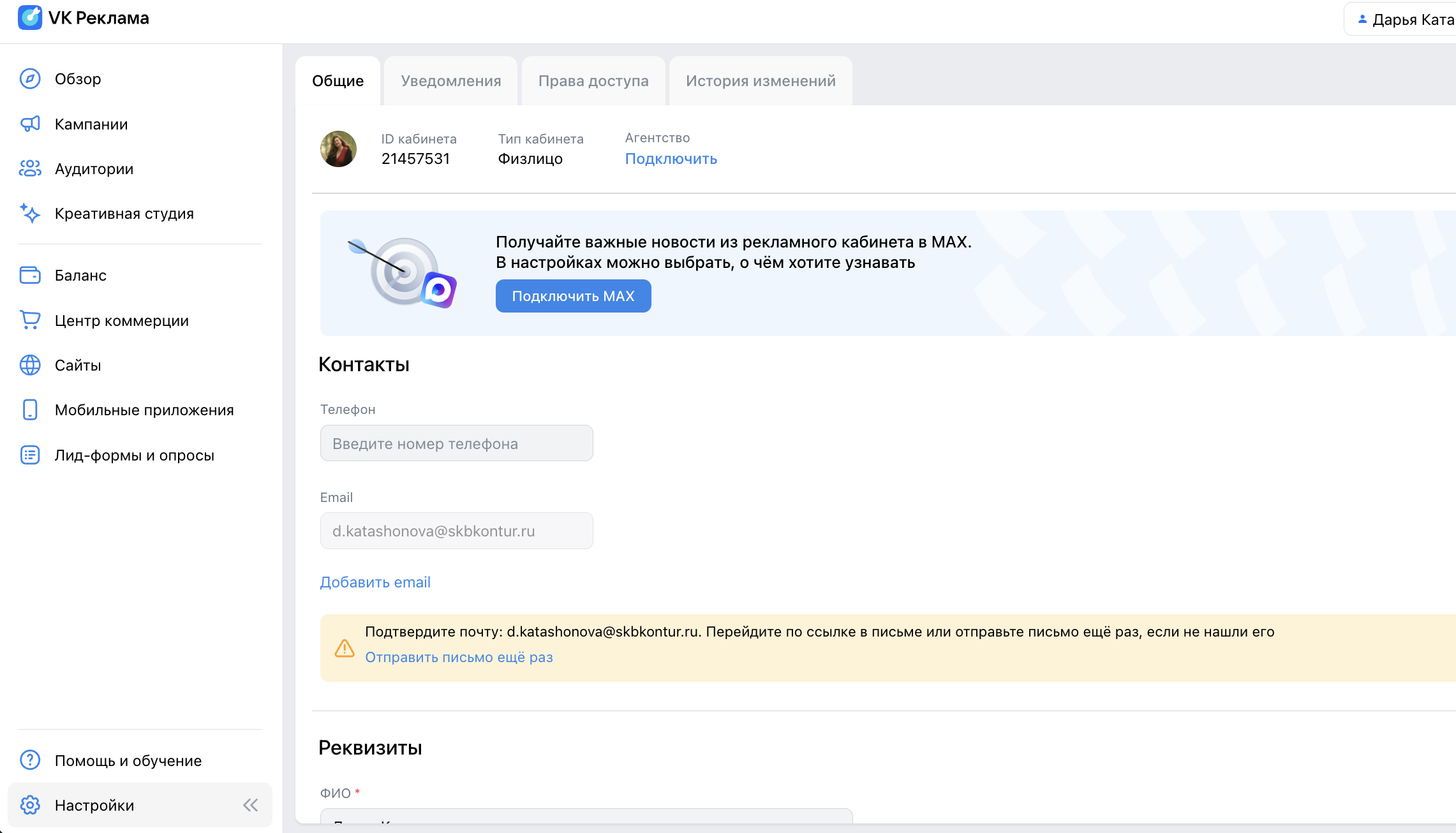Click the Настройки gear icon
1456x833 pixels.
[x=30, y=805]
